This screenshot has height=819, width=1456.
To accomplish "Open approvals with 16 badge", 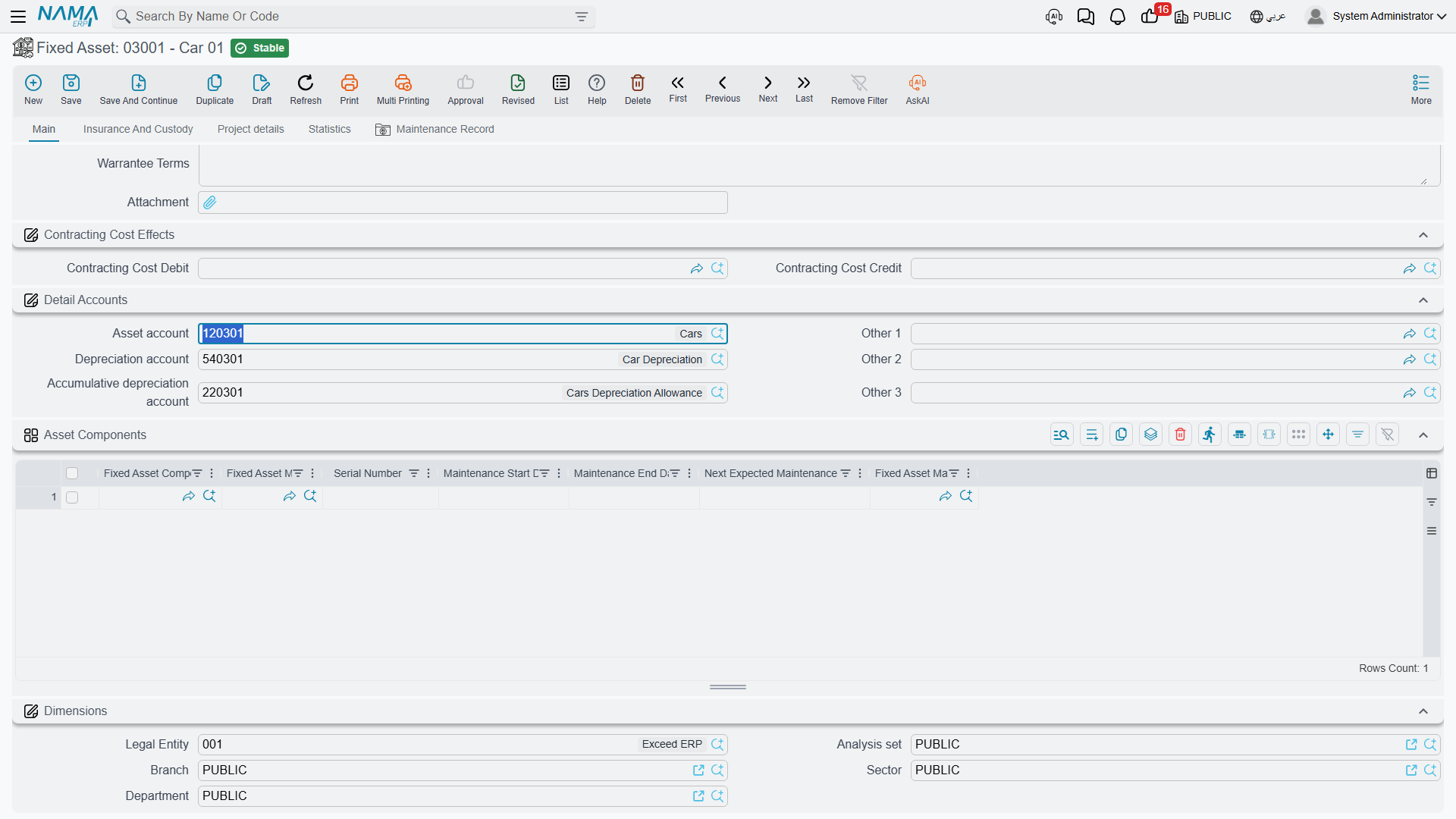I will point(1151,15).
